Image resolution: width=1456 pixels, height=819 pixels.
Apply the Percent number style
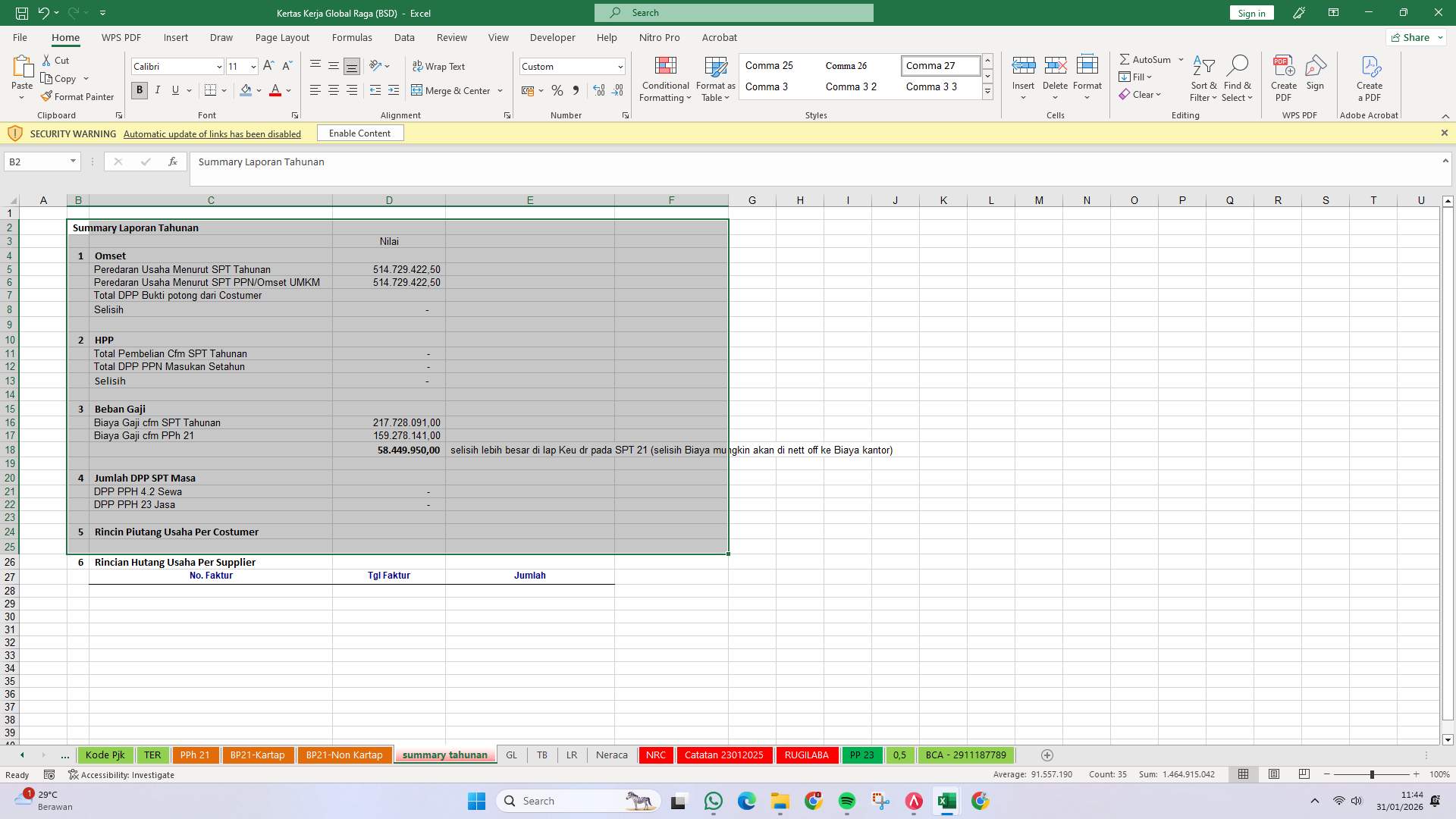click(x=557, y=90)
